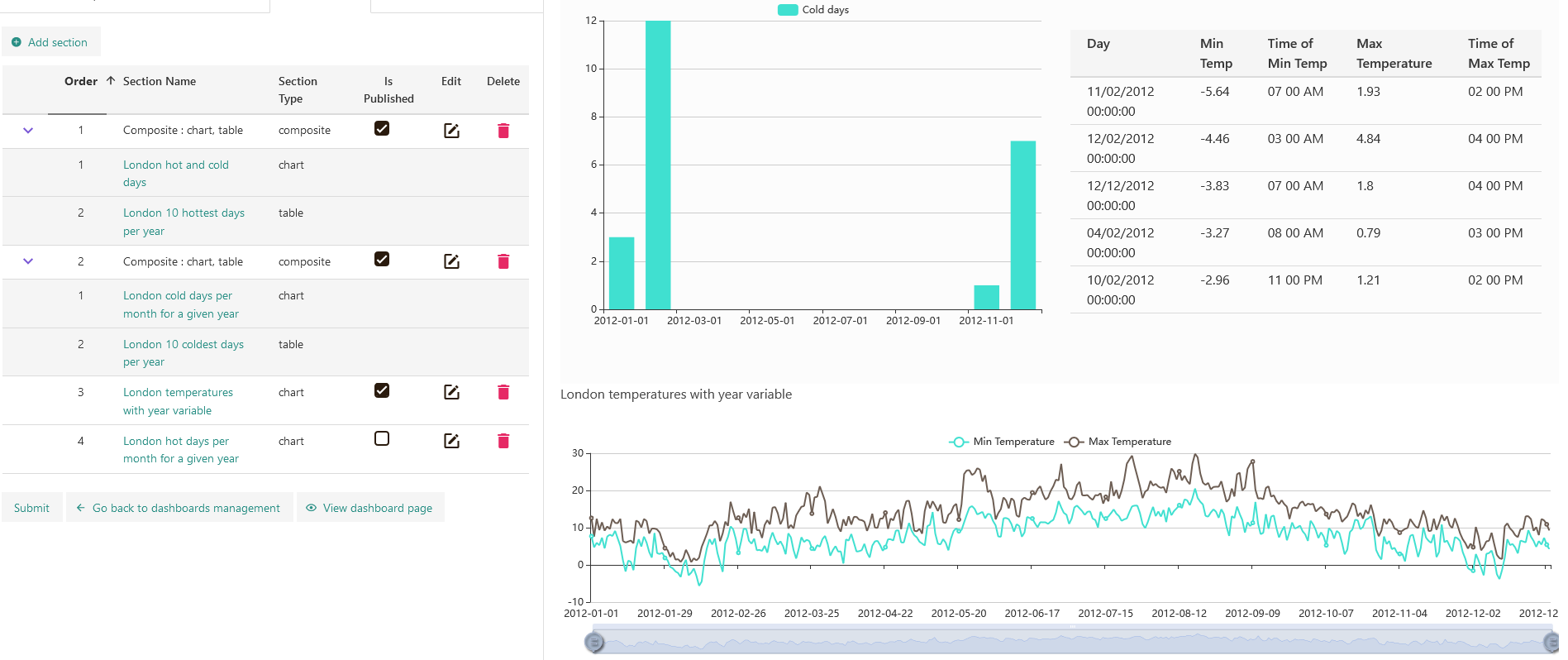Delete the first composite section

[503, 131]
